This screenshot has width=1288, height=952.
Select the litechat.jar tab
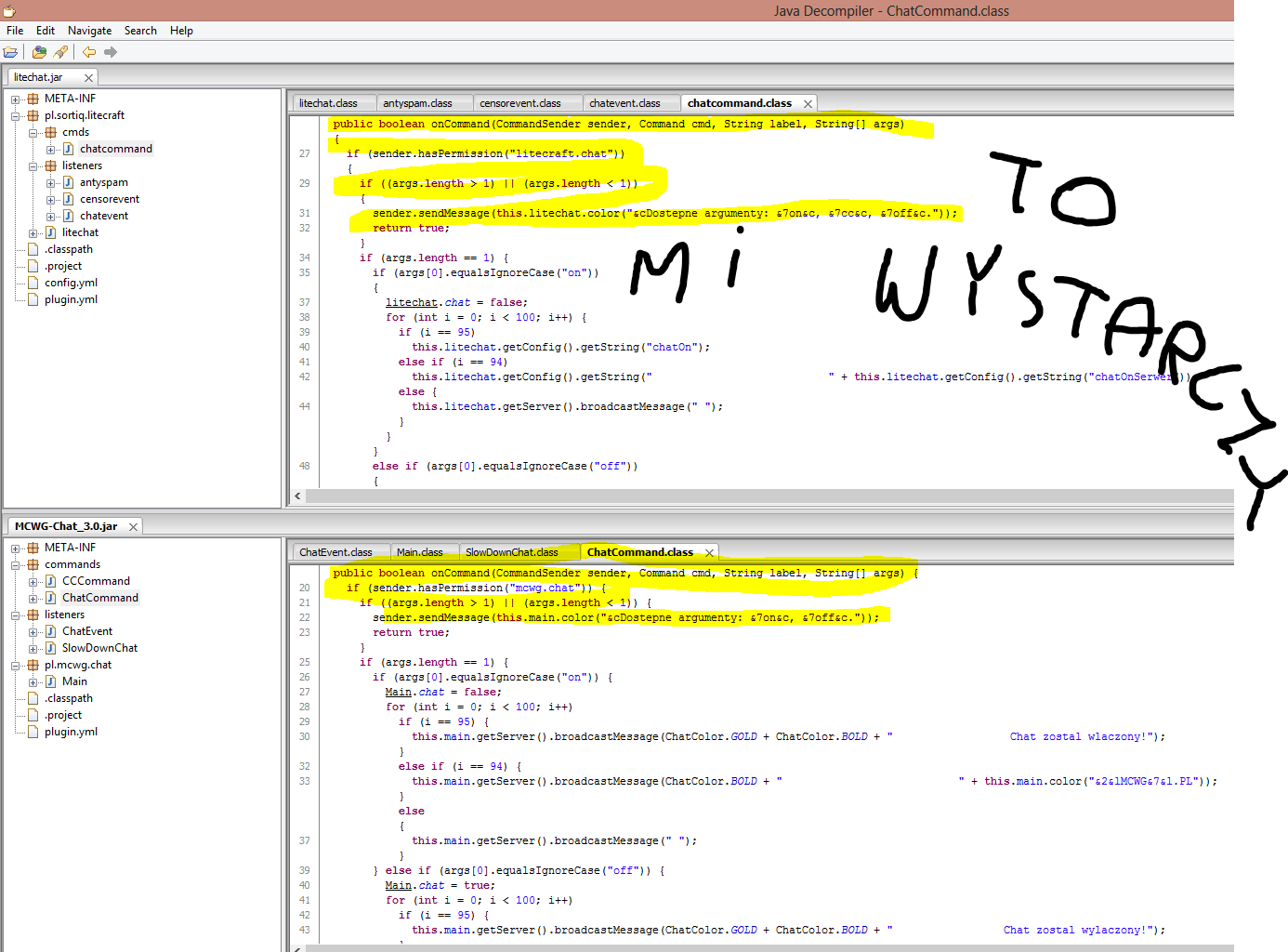pyautogui.click(x=39, y=77)
